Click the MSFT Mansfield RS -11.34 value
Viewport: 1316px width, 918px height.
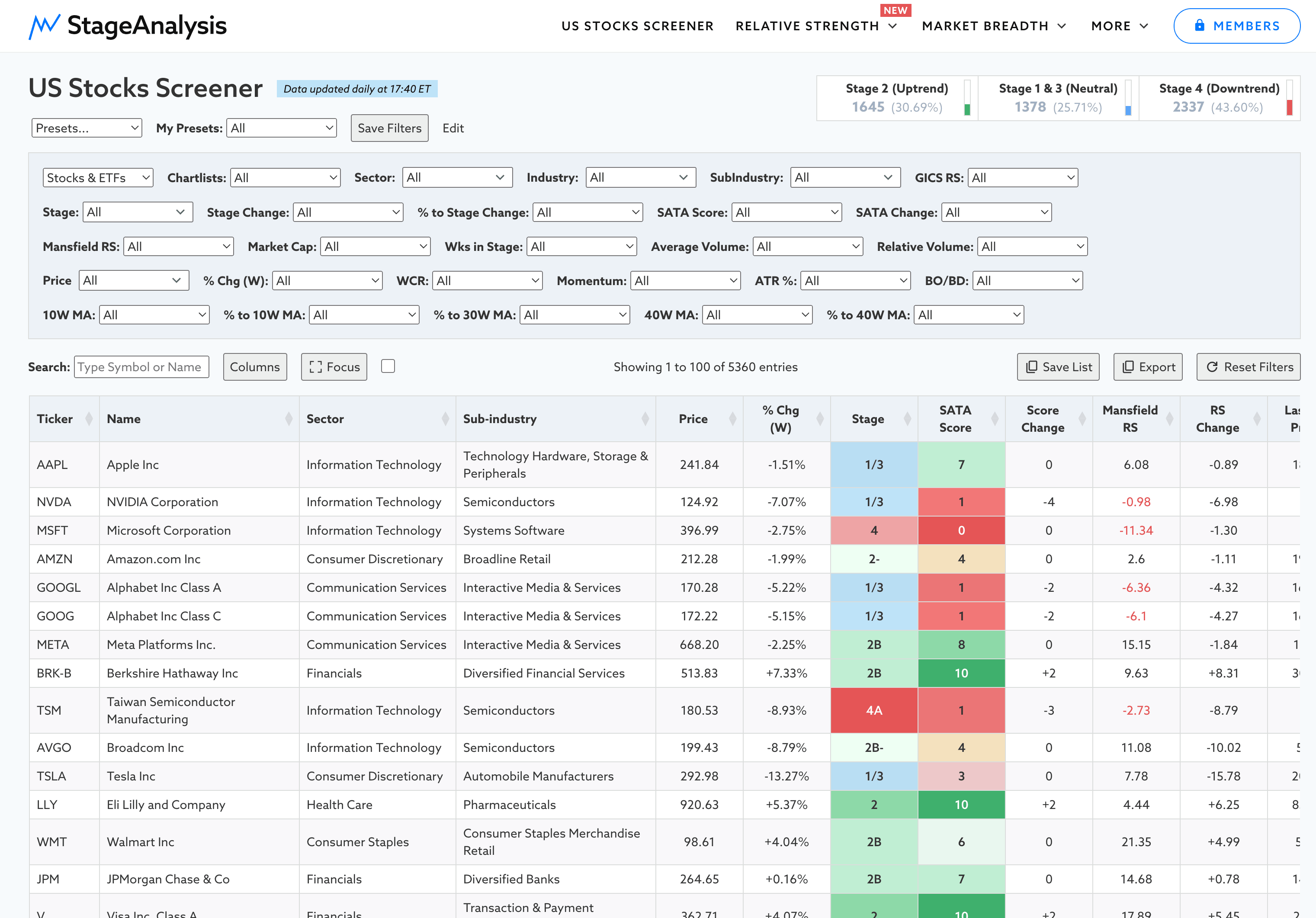pyautogui.click(x=1136, y=531)
